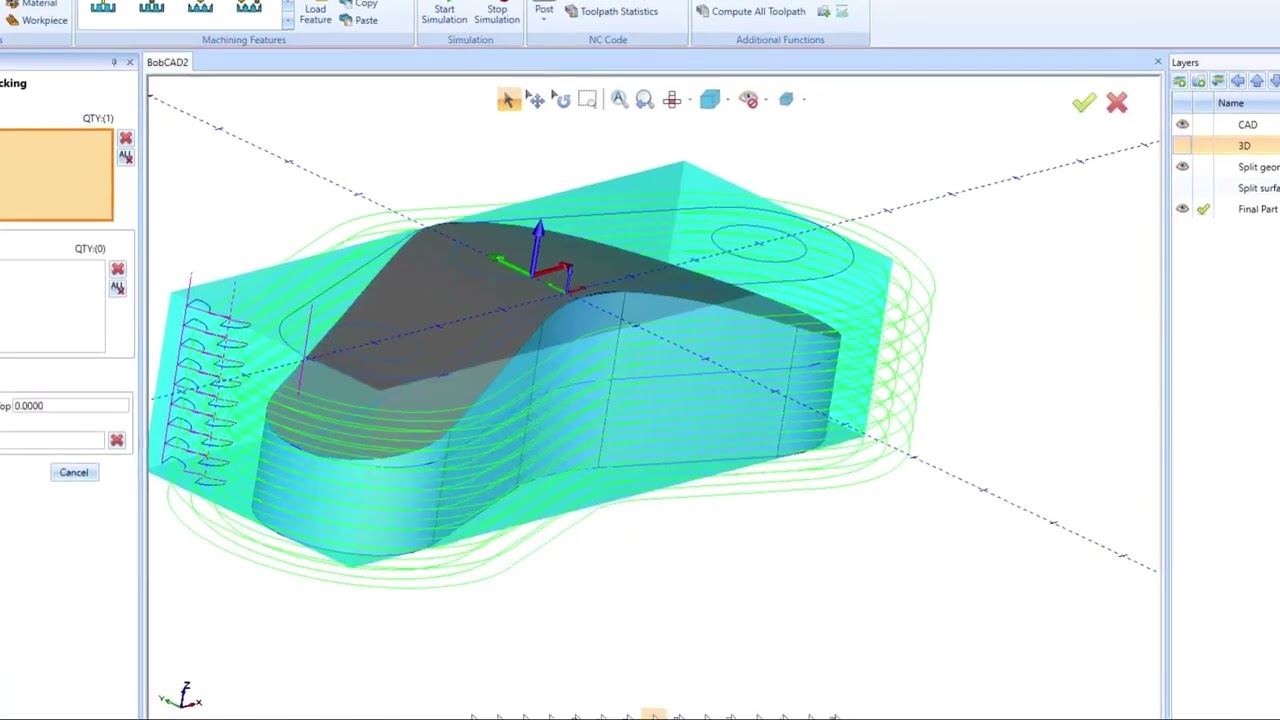Open Toolpath Statistics
Image resolution: width=1280 pixels, height=720 pixels.
611,11
